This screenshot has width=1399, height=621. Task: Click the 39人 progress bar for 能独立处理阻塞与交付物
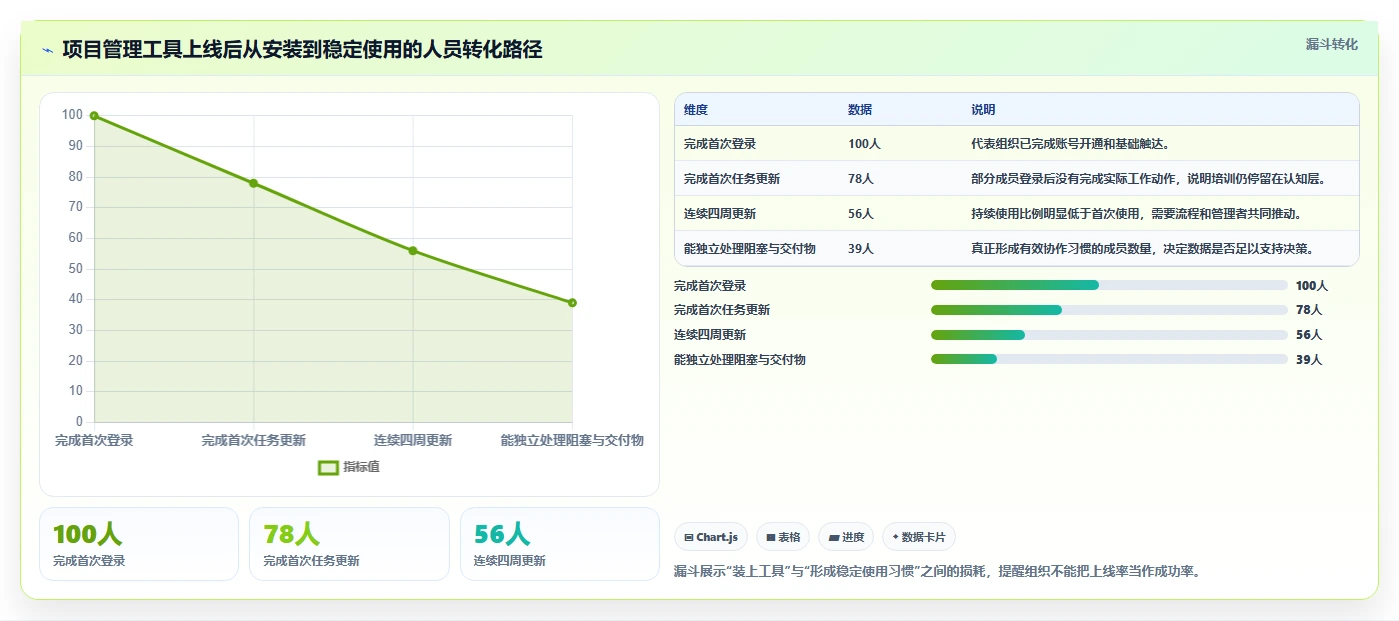pos(1109,360)
